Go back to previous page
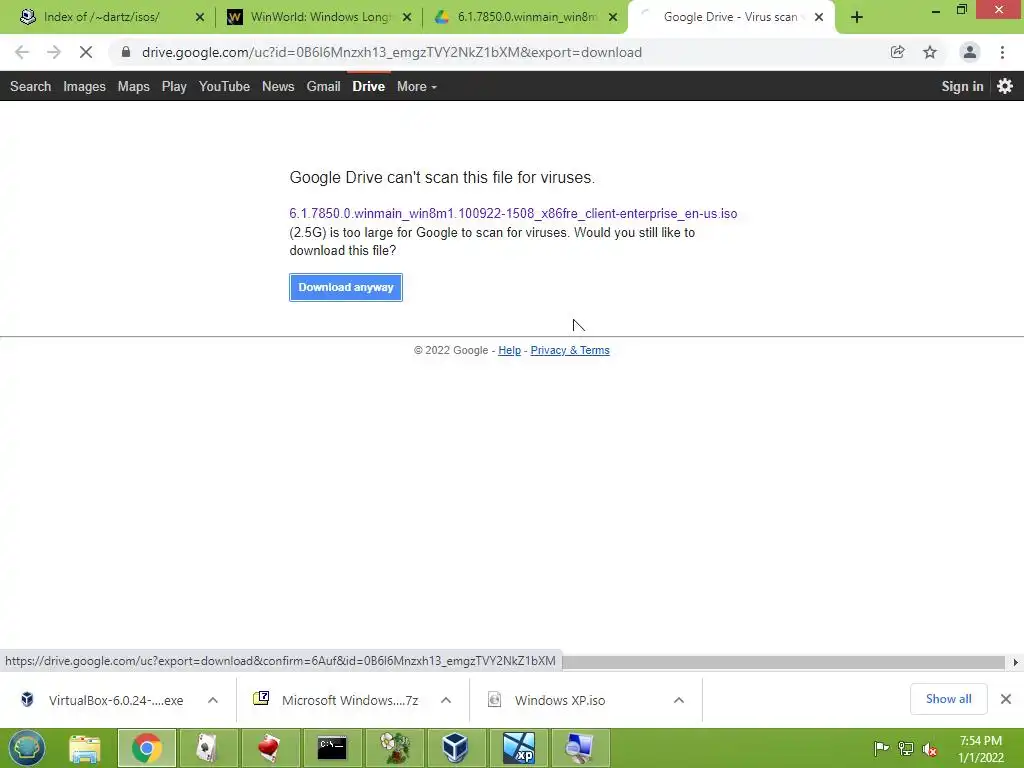 tap(22, 52)
